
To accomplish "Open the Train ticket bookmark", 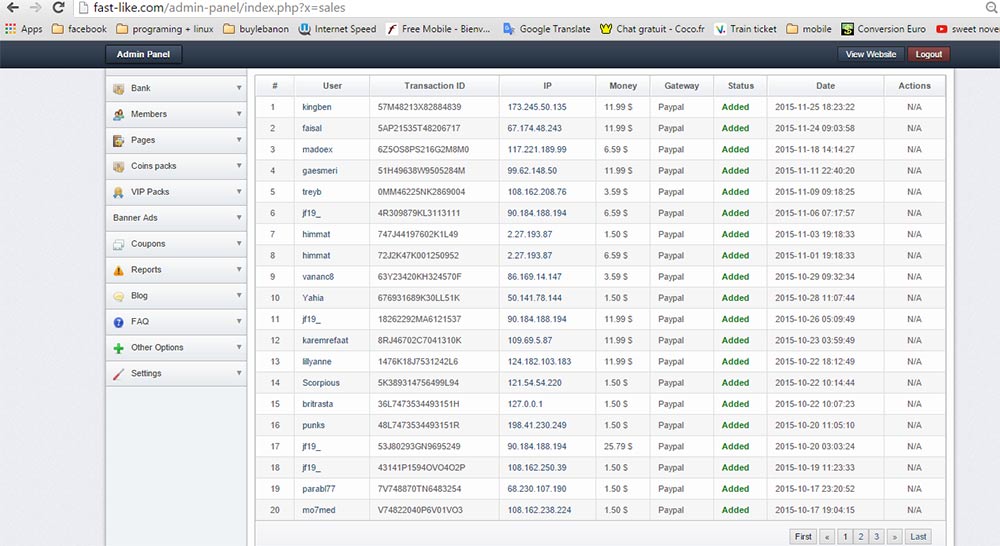I will point(746,29).
